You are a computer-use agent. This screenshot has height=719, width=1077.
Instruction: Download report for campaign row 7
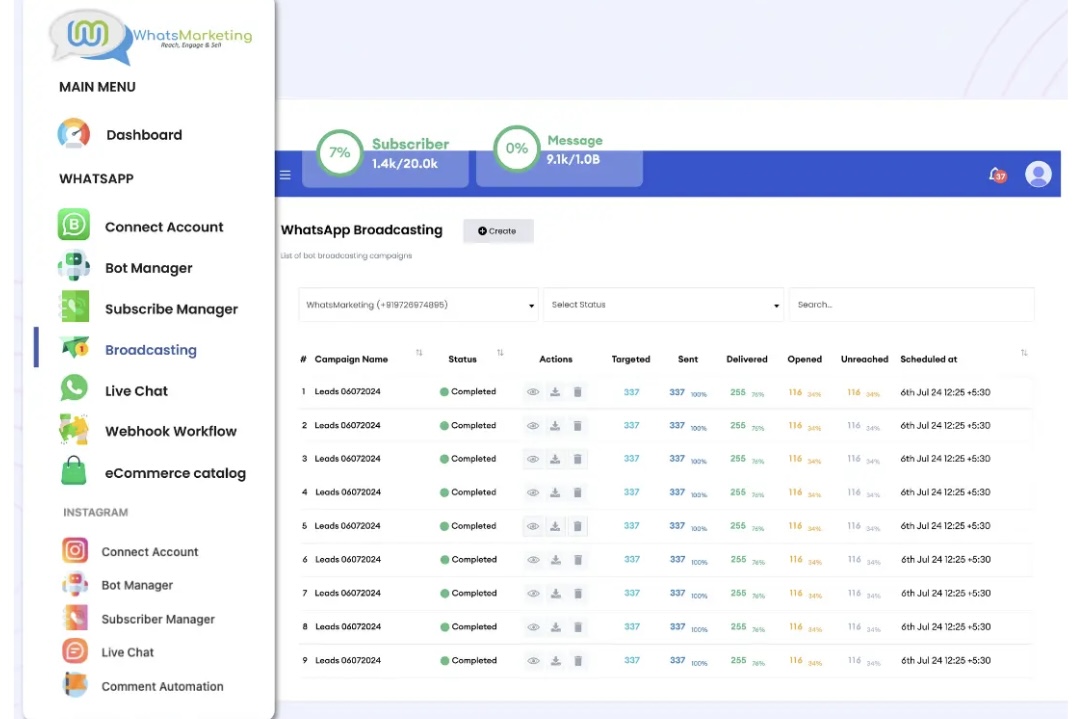[x=555, y=593]
